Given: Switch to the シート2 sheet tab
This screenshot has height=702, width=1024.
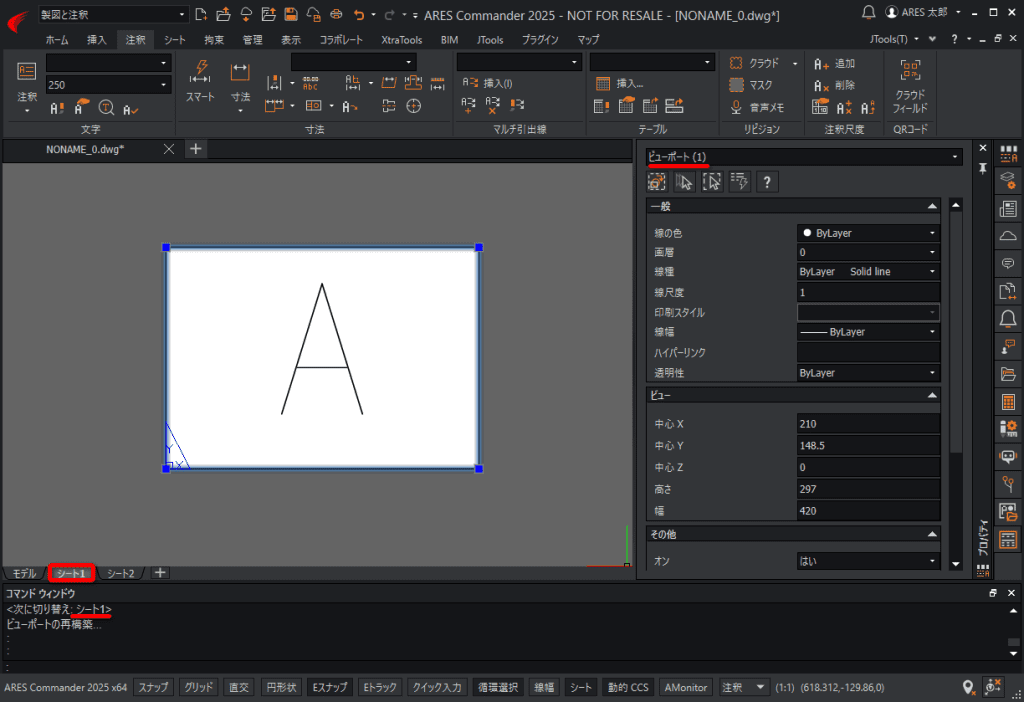Looking at the screenshot, I should pyautogui.click(x=121, y=573).
